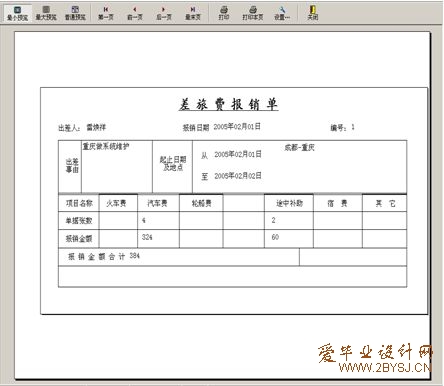
Task: Jump to the last page (最末页)
Action: click(193, 13)
